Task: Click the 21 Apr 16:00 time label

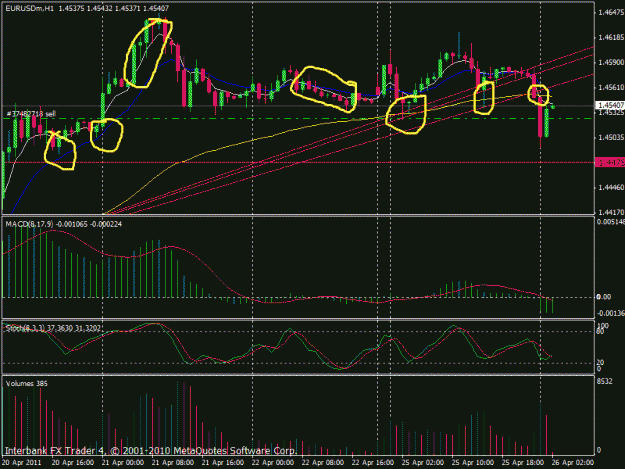Action: (x=222, y=463)
